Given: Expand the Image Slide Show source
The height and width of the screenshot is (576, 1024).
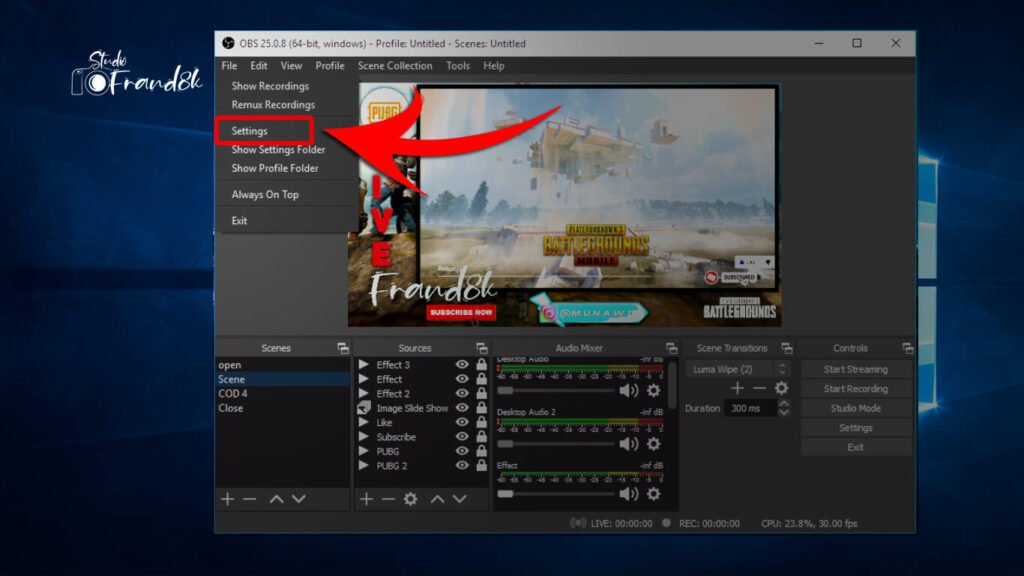Looking at the screenshot, I should click(363, 409).
